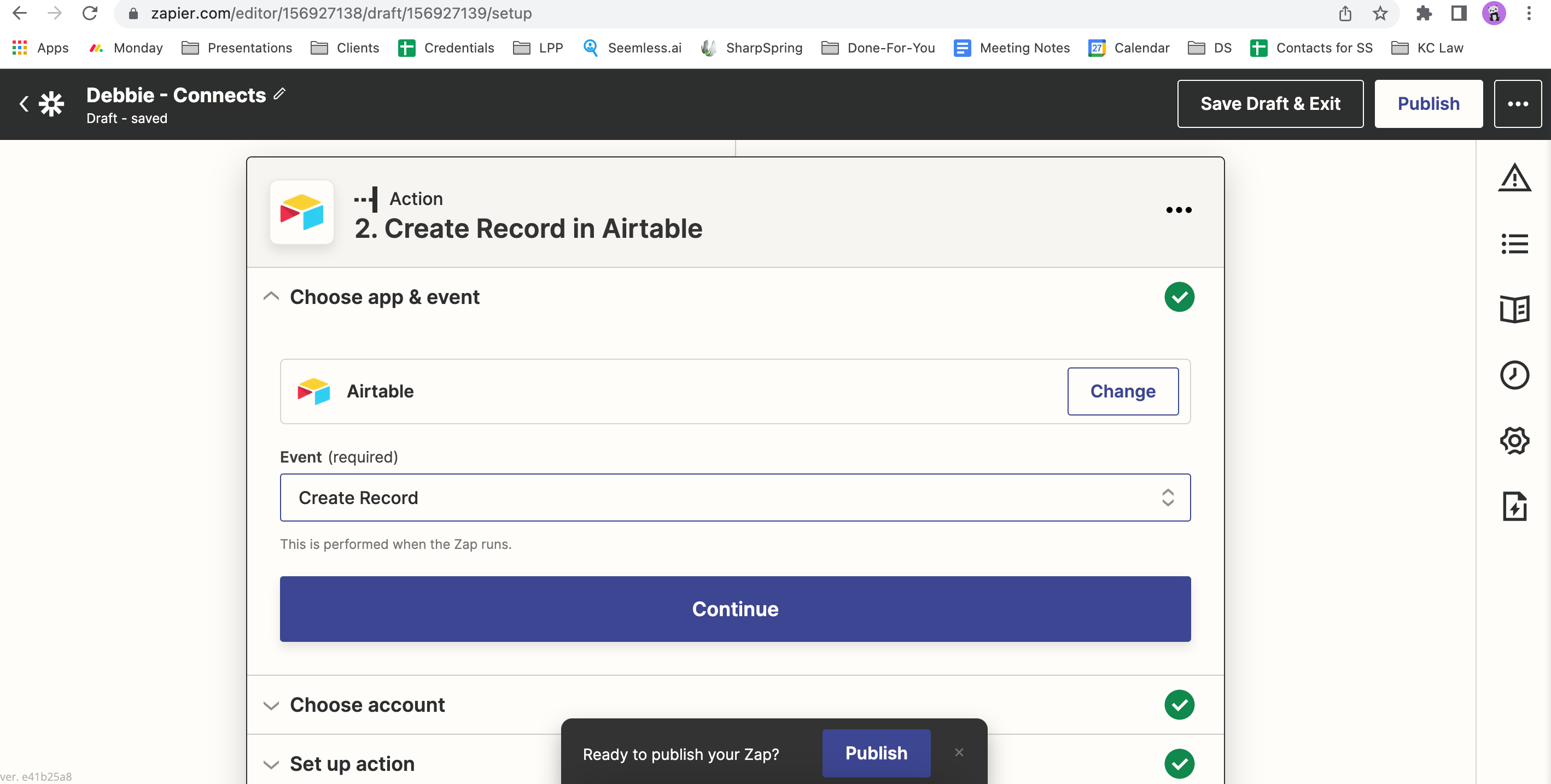Collapse the Choose app & event section
Viewport: 1551px width, 784px height.
(271, 297)
